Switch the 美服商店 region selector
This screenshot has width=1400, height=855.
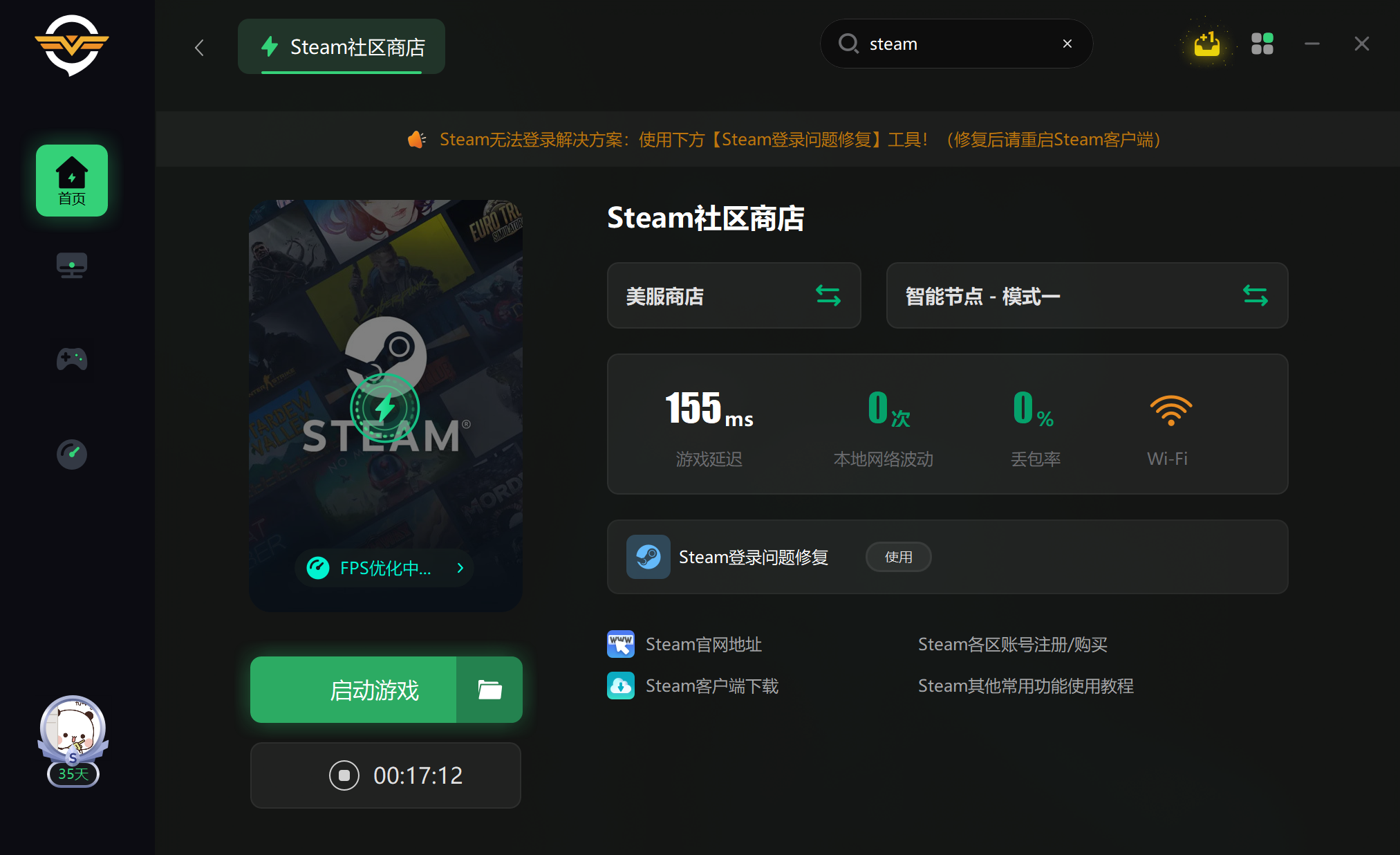coord(828,295)
